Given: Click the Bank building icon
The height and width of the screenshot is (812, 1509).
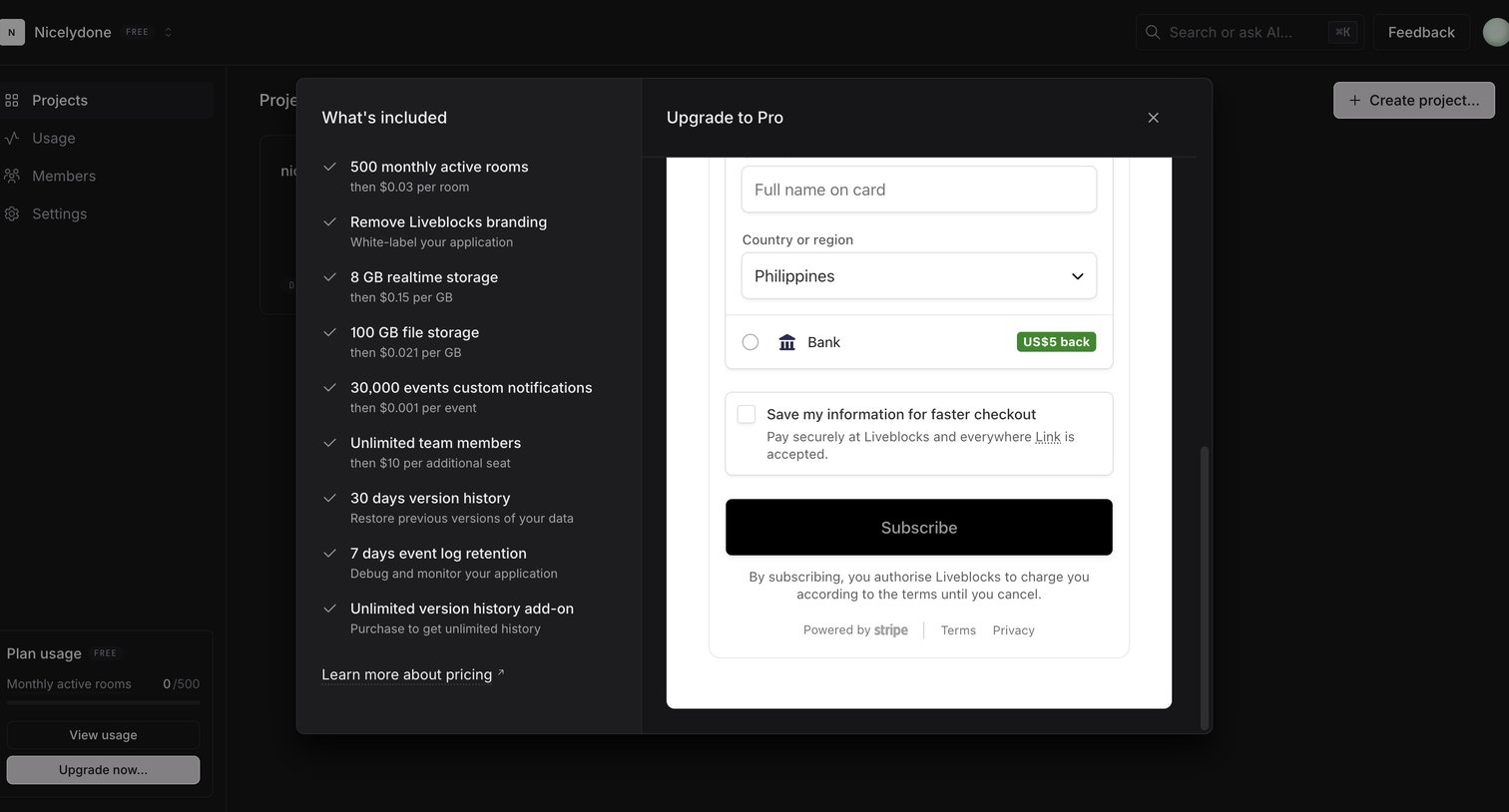Looking at the screenshot, I should pyautogui.click(x=787, y=342).
